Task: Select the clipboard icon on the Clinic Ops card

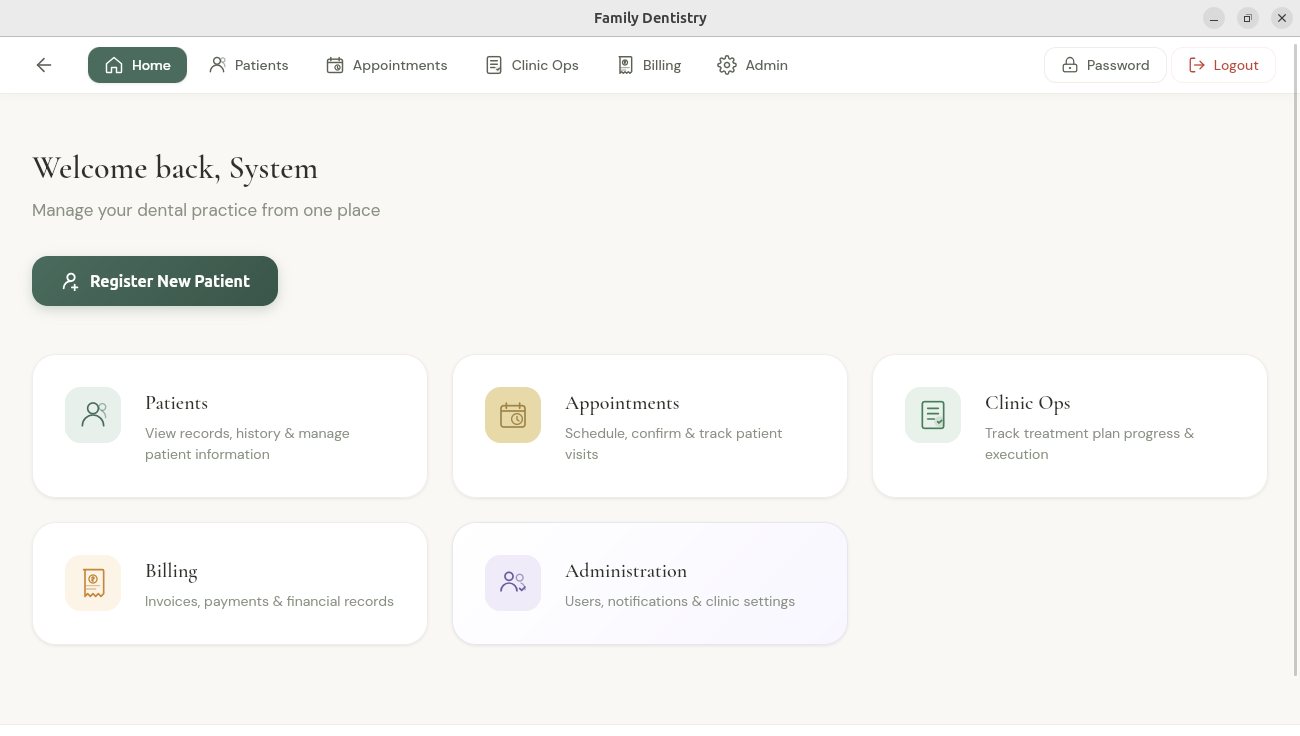Action: point(933,414)
